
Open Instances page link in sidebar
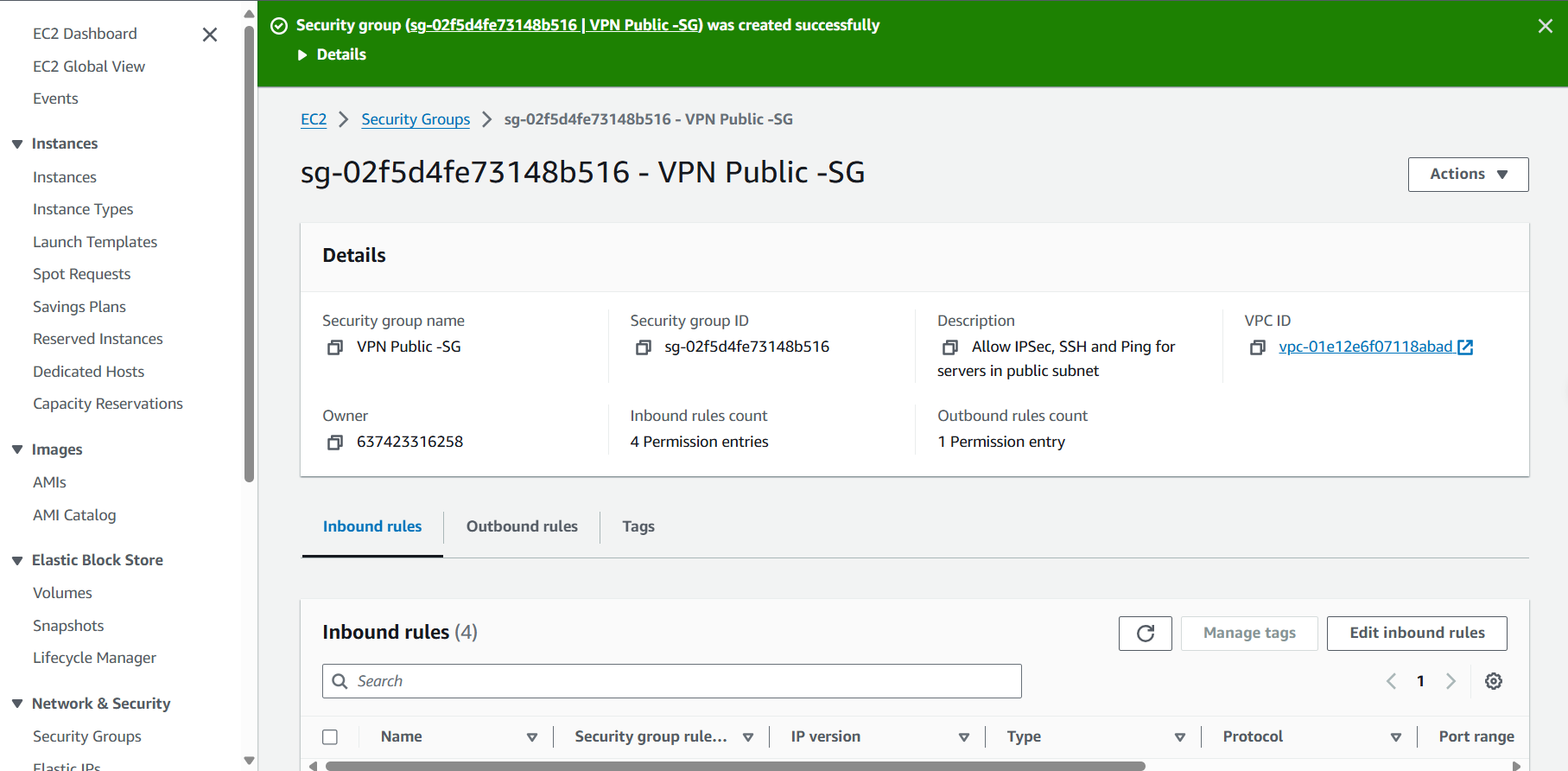tap(65, 177)
